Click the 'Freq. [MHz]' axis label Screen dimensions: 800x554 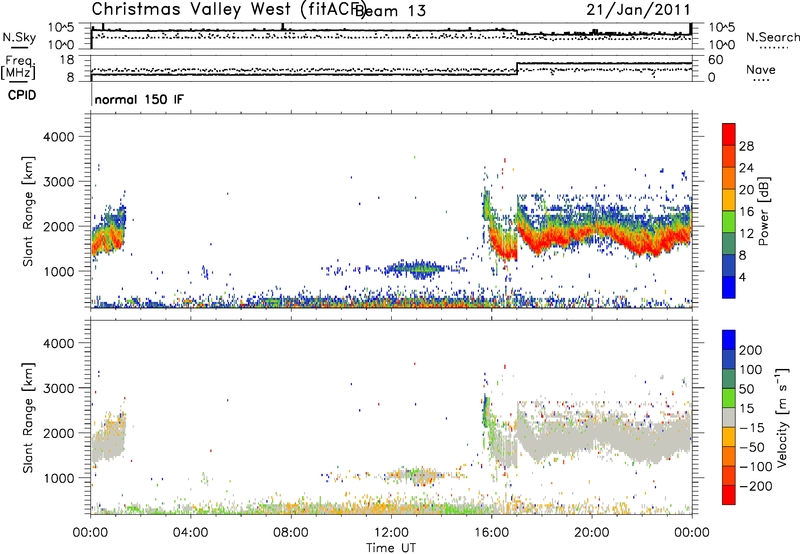click(18, 68)
